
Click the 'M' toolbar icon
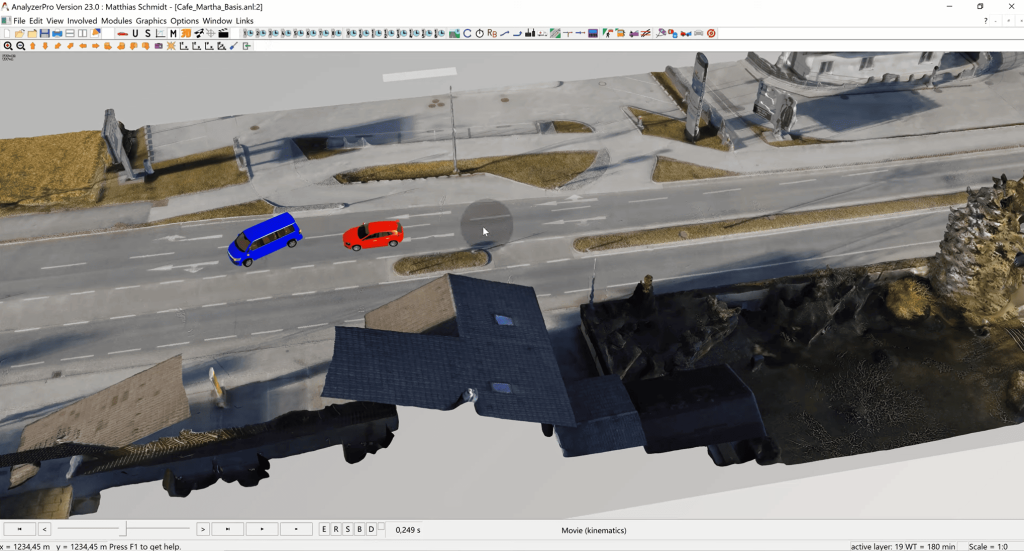(173, 34)
